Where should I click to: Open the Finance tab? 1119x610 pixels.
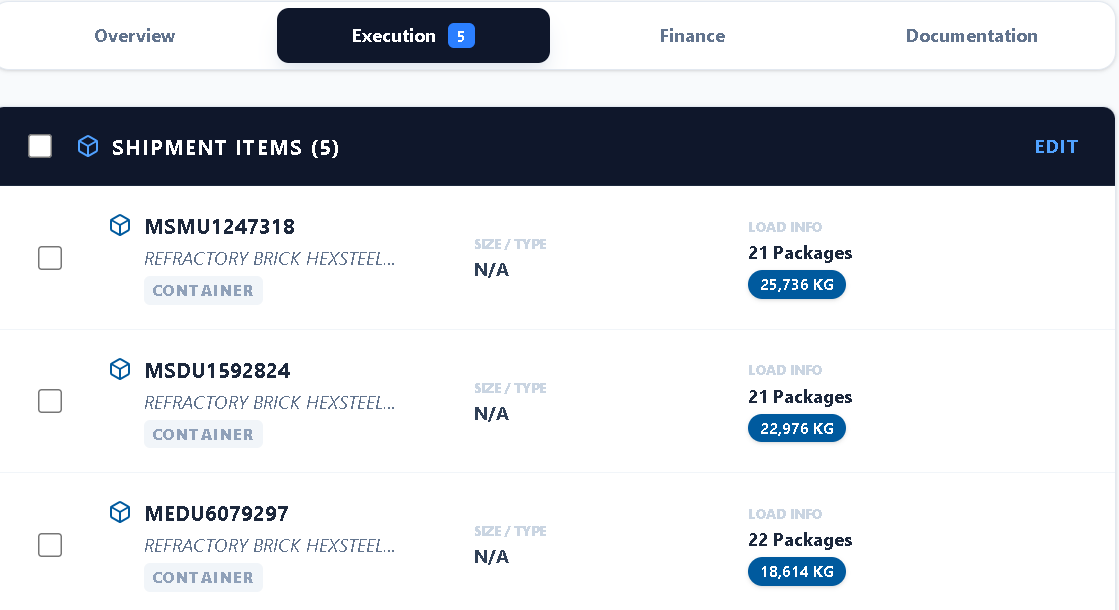(x=692, y=36)
